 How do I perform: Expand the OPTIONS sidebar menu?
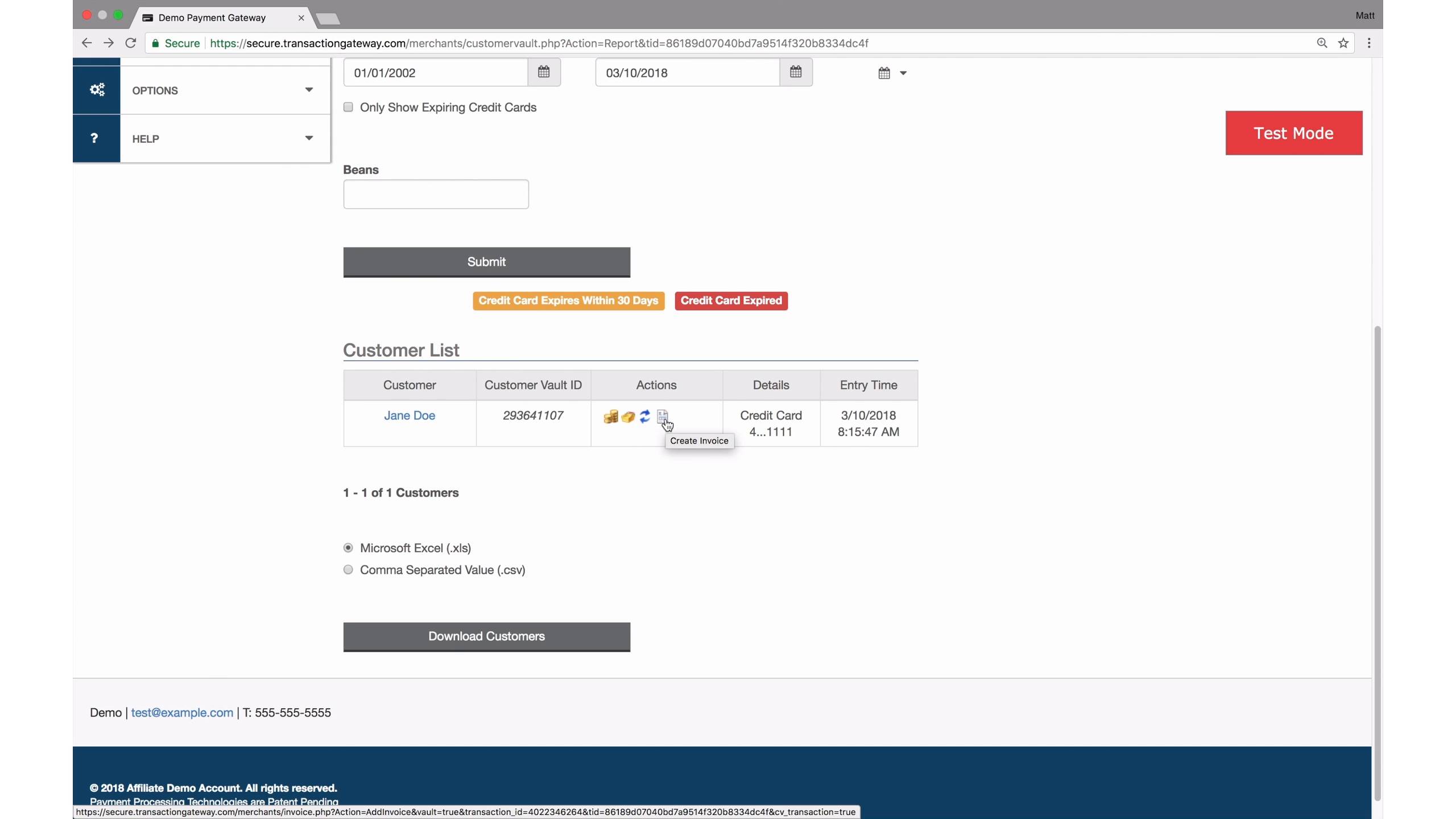(225, 90)
